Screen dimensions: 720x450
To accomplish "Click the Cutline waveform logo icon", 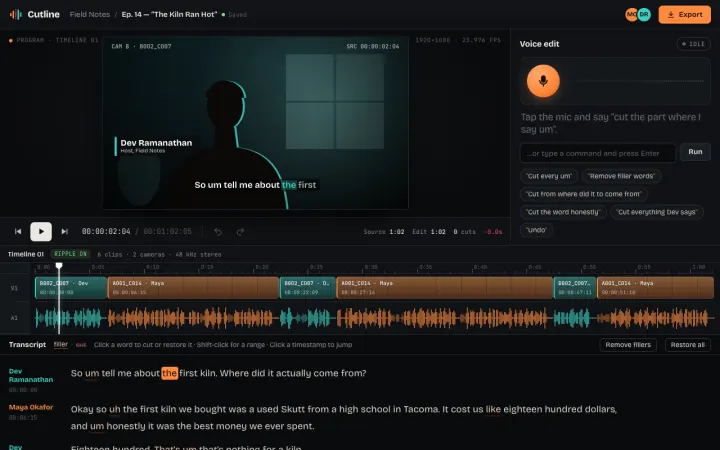I will [16, 14].
